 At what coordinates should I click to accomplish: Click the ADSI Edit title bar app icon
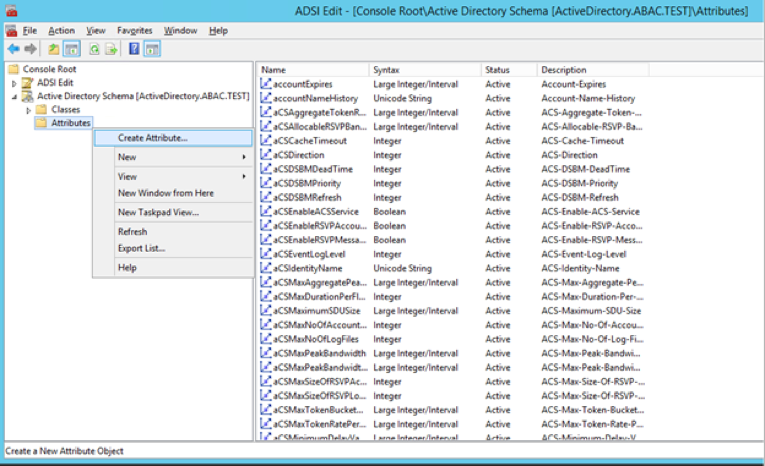click(11, 11)
